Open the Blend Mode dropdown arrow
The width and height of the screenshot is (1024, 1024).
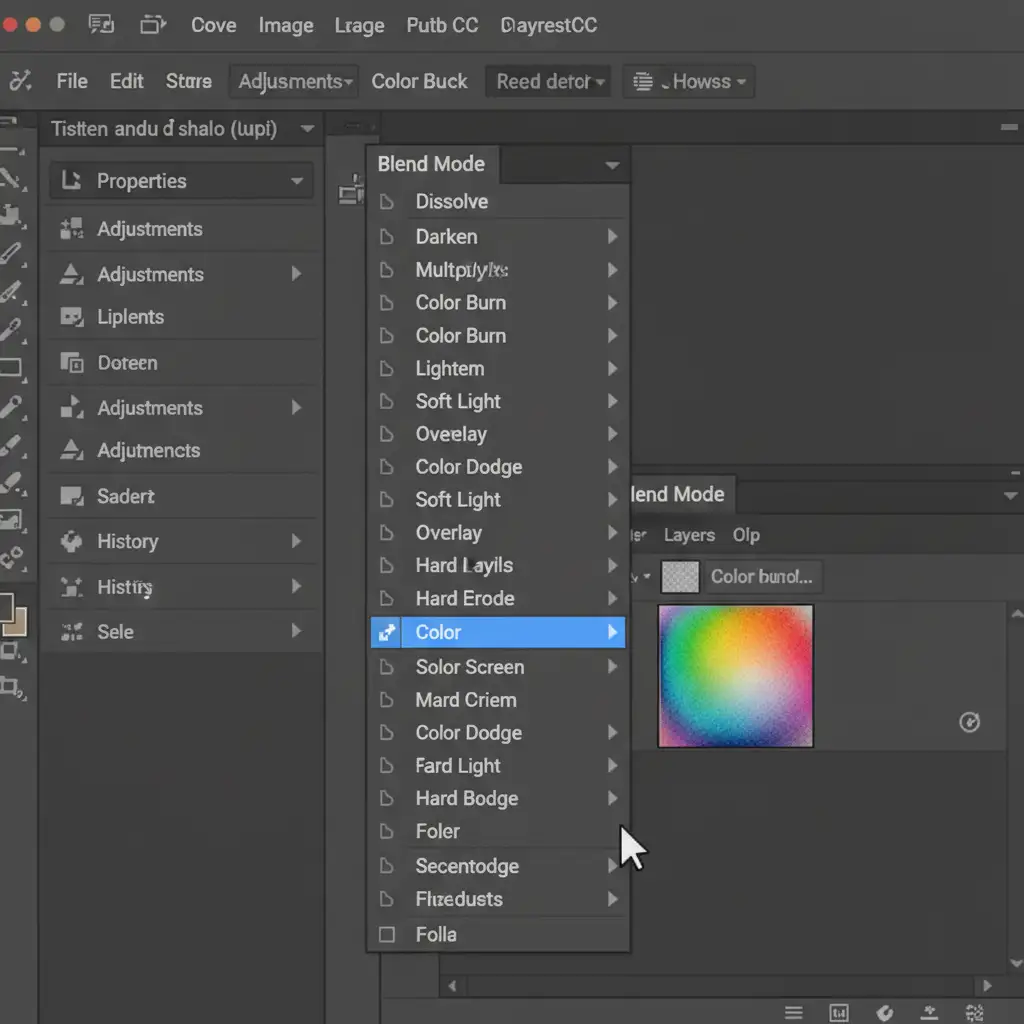(612, 166)
